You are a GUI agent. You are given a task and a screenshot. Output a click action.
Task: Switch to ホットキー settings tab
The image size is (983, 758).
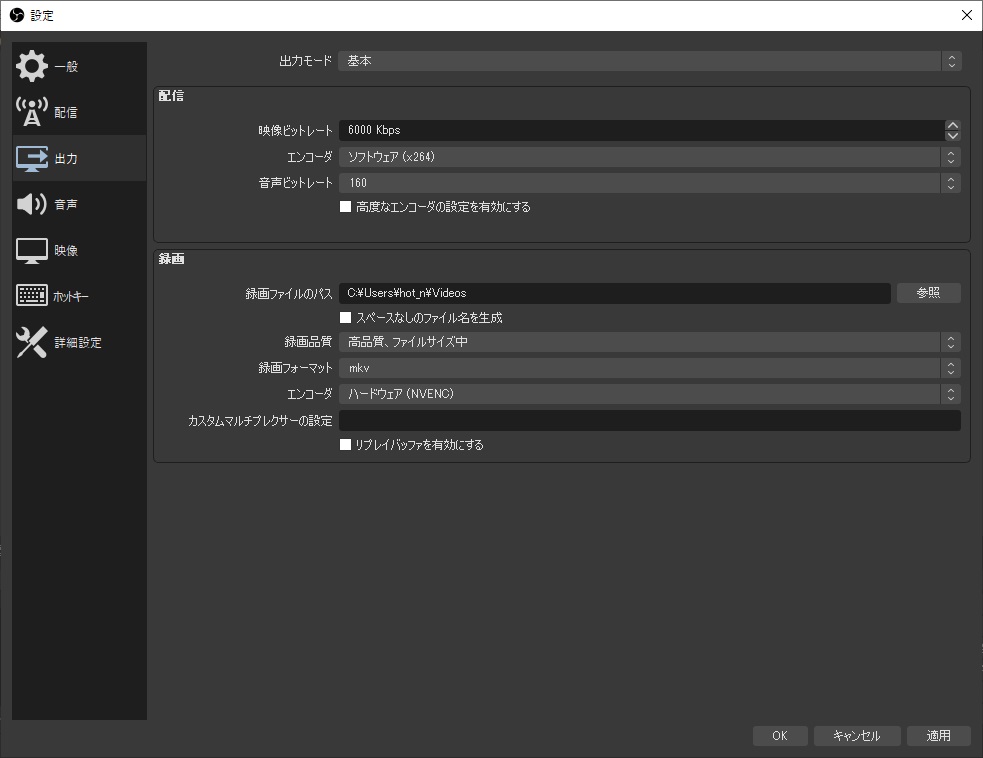coord(79,296)
